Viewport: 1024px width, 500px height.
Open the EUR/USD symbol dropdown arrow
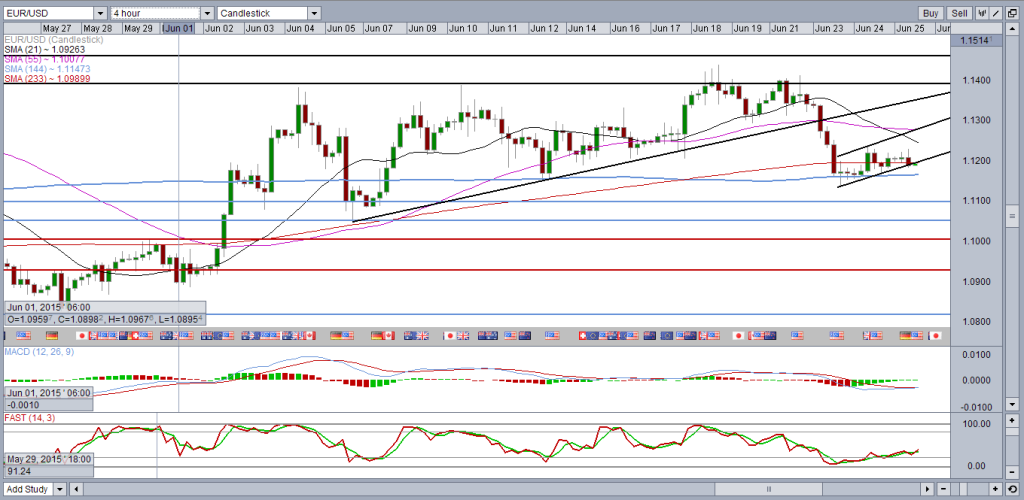(100, 13)
